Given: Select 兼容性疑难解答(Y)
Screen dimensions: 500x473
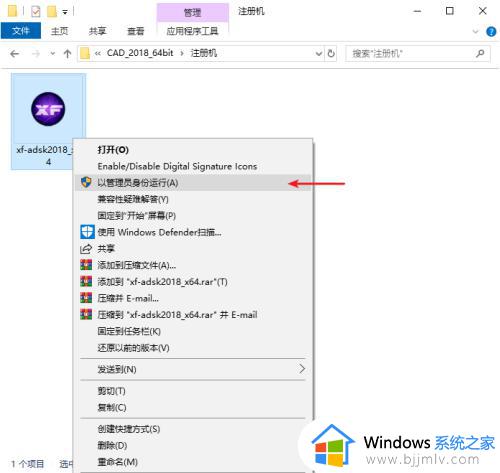Looking at the screenshot, I should [193, 199].
